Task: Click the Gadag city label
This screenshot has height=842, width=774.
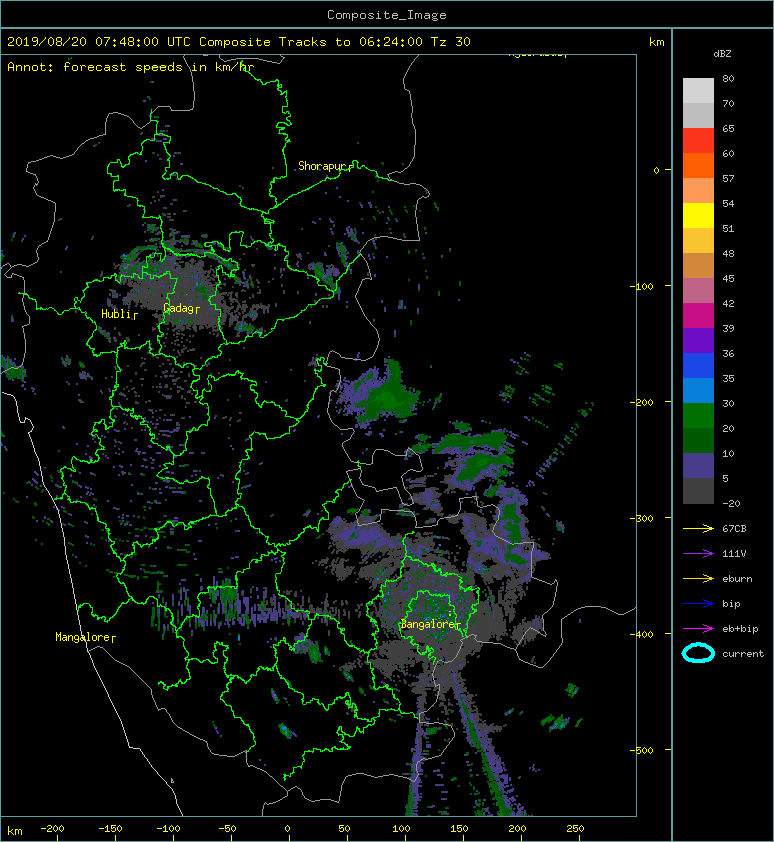Action: pyautogui.click(x=179, y=308)
